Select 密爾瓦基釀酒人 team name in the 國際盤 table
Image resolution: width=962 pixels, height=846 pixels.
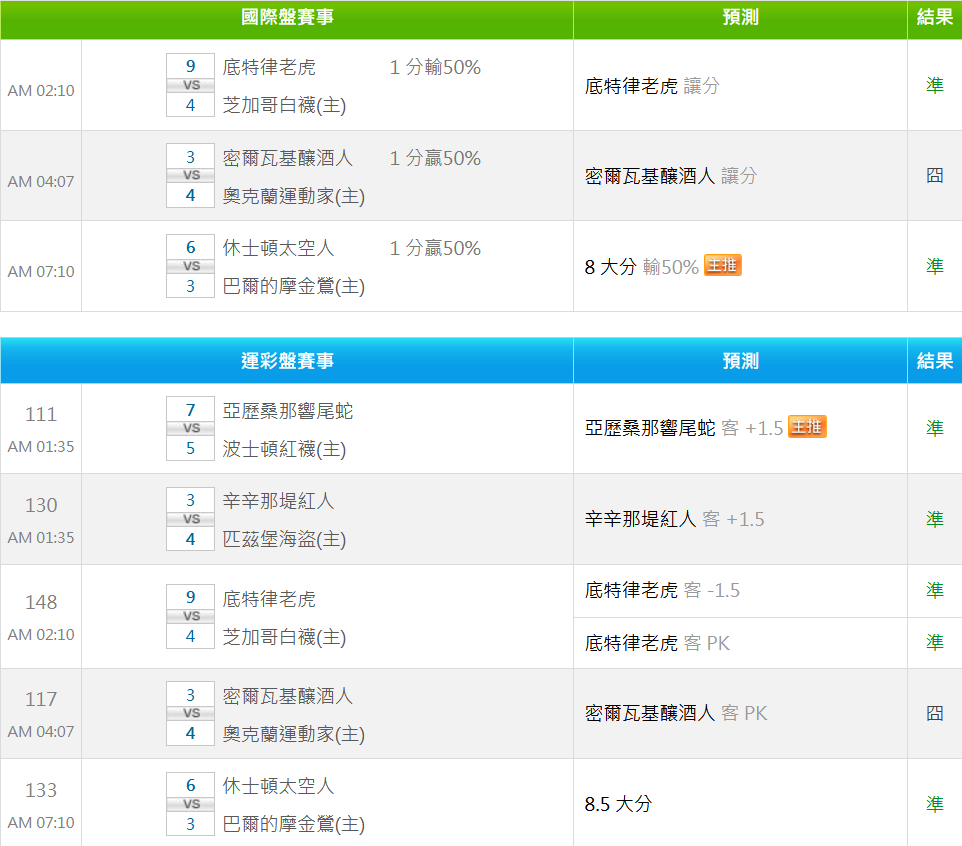[288, 158]
